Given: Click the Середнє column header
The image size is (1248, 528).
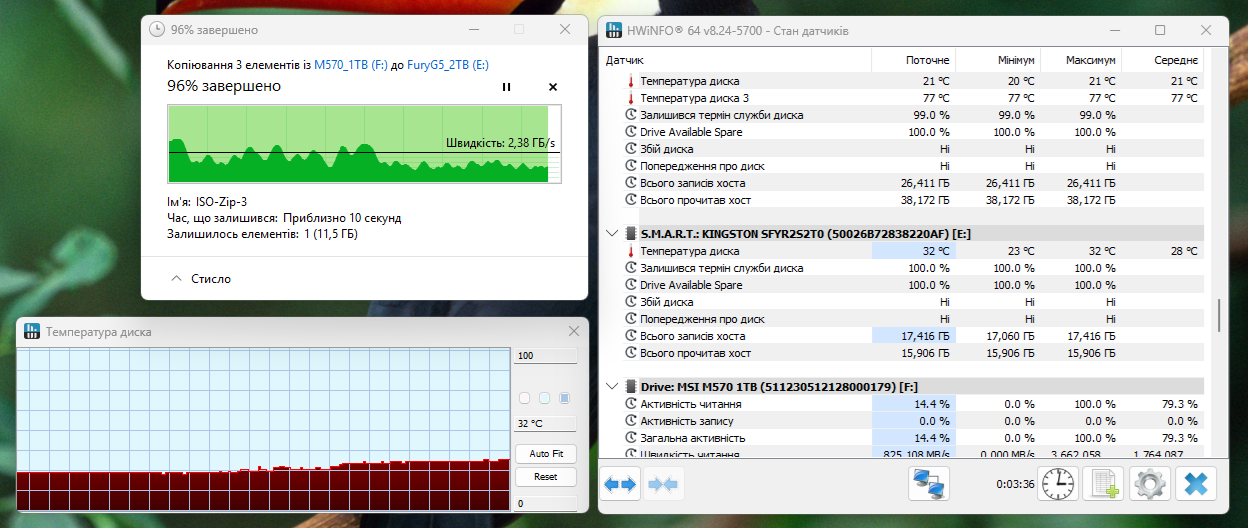Looking at the screenshot, I should coord(1162,60).
